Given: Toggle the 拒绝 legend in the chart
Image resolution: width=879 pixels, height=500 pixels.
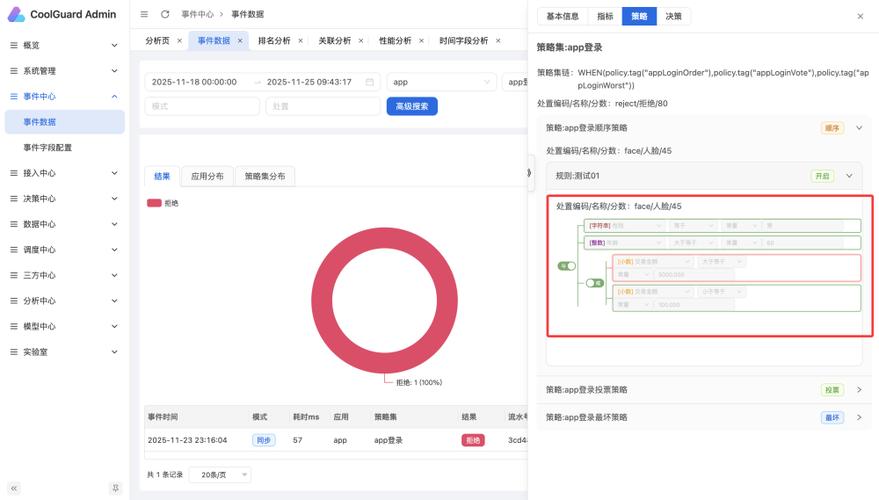Looking at the screenshot, I should [163, 203].
